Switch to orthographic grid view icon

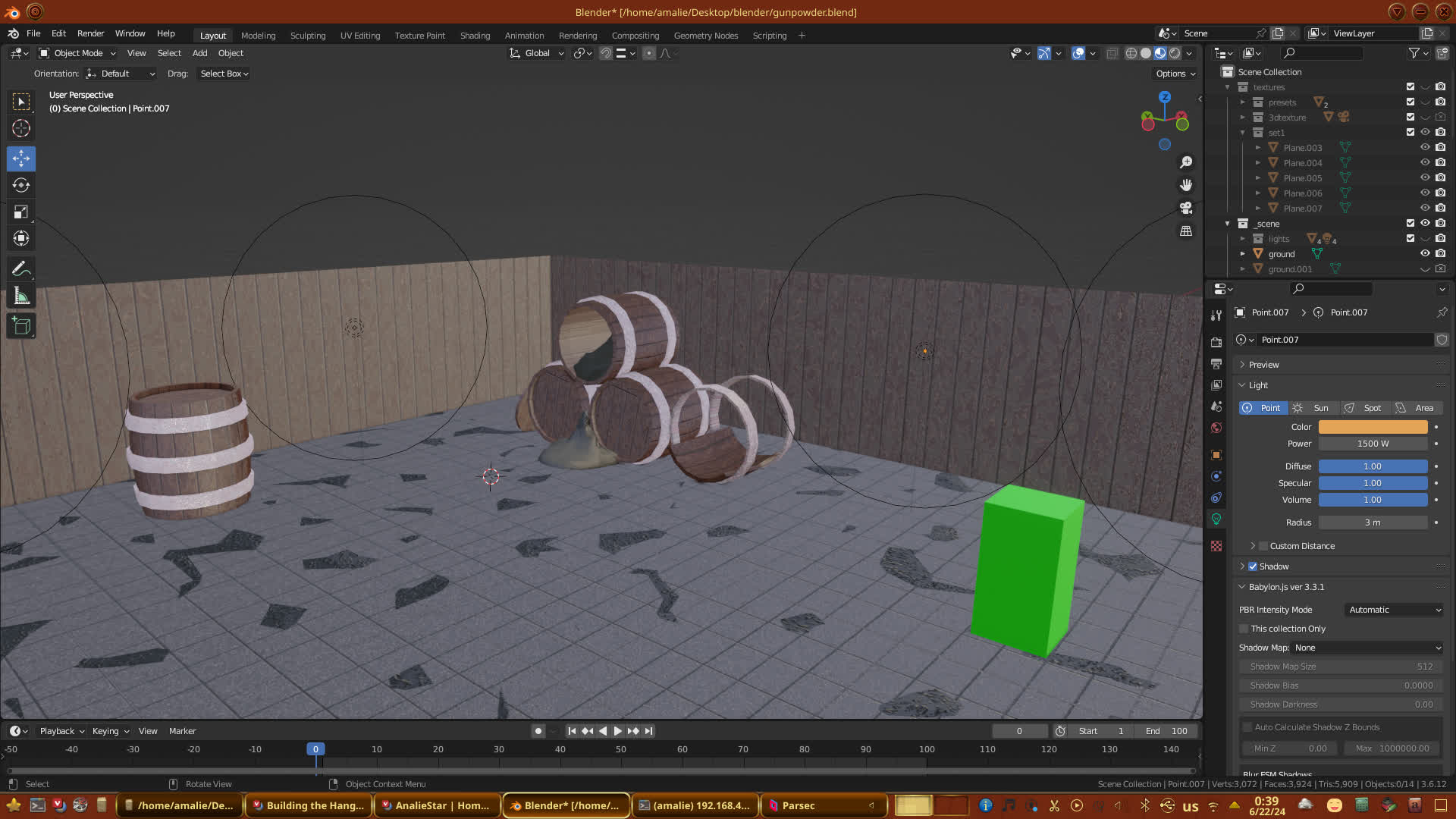(1186, 231)
